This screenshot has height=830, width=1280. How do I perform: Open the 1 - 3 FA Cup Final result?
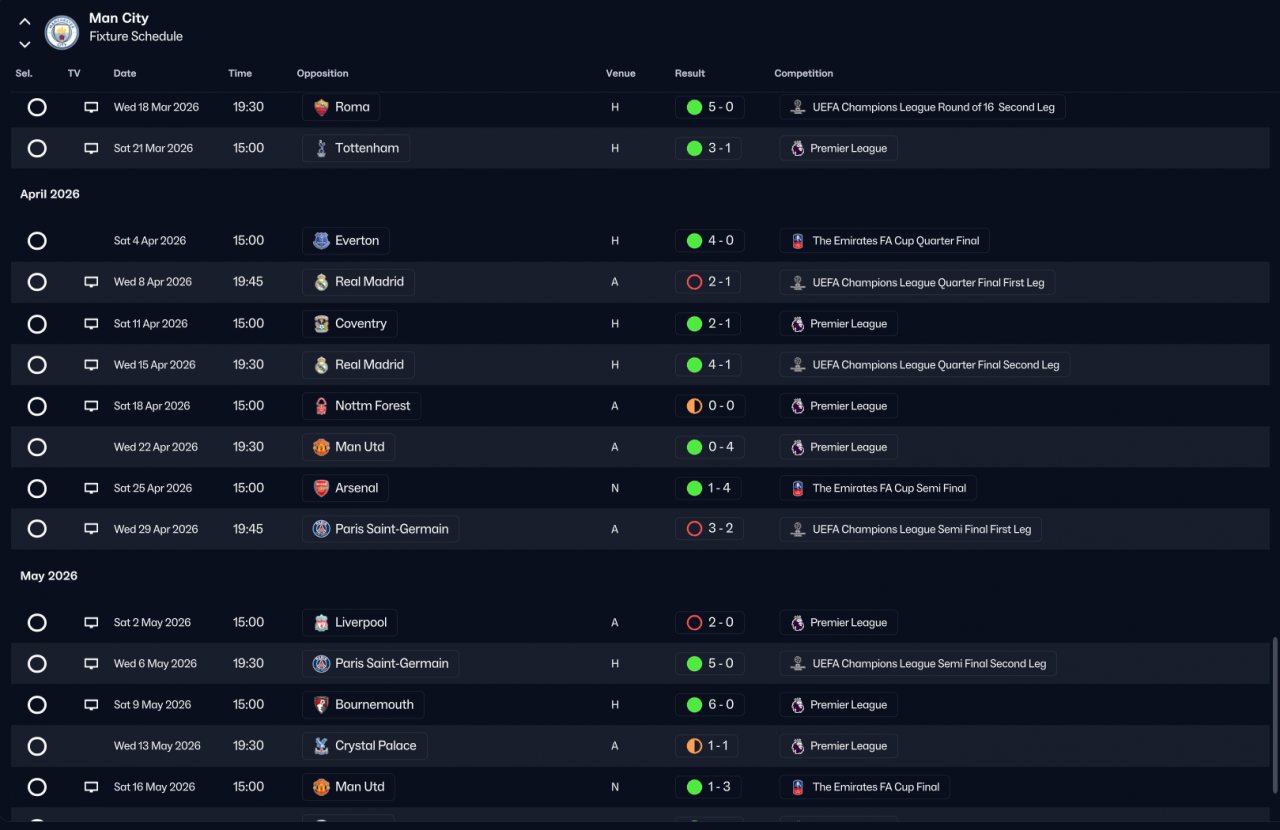point(709,787)
